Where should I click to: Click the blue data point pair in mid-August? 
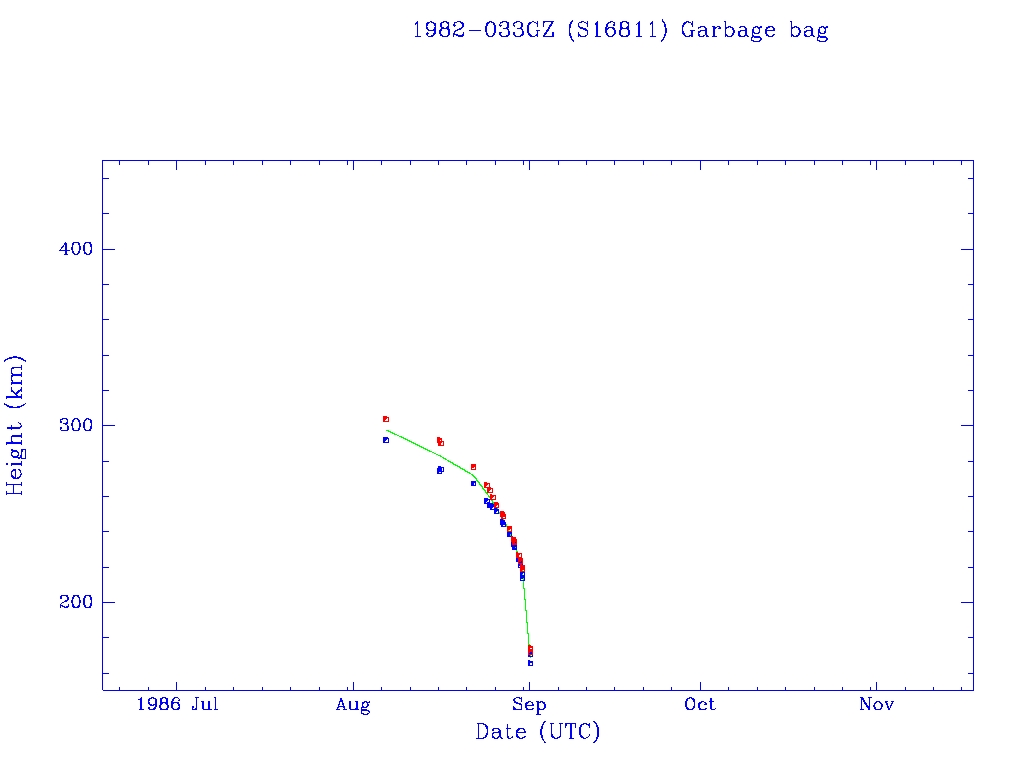(x=440, y=470)
